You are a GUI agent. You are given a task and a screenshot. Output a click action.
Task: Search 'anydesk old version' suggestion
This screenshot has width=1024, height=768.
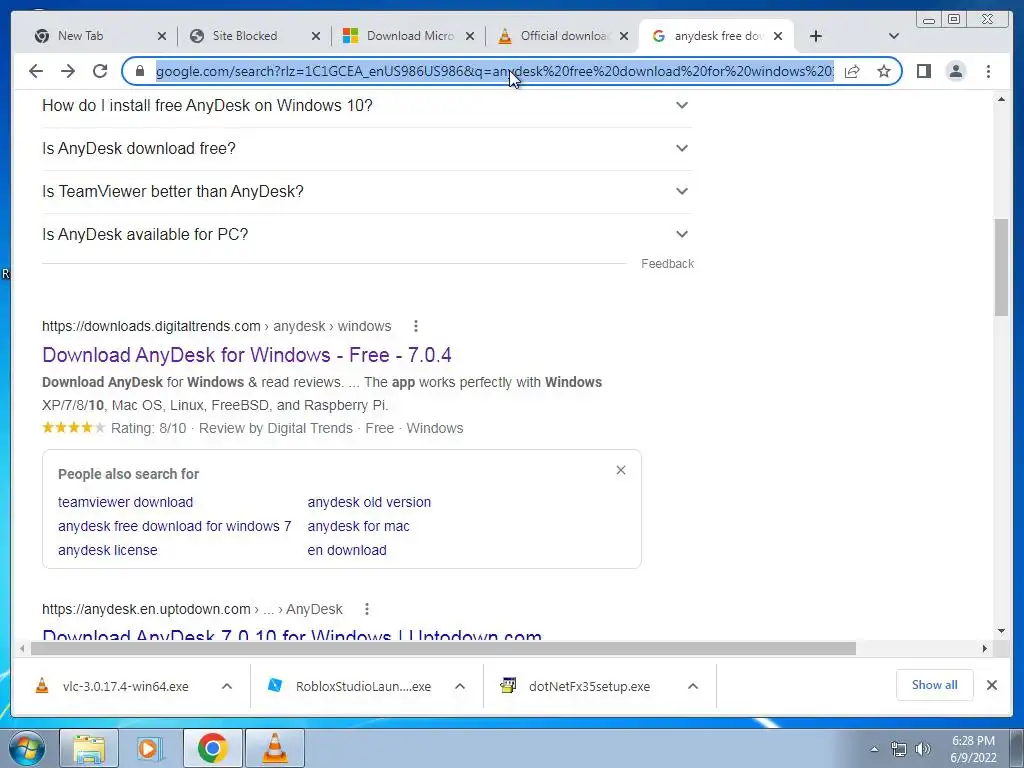click(369, 502)
